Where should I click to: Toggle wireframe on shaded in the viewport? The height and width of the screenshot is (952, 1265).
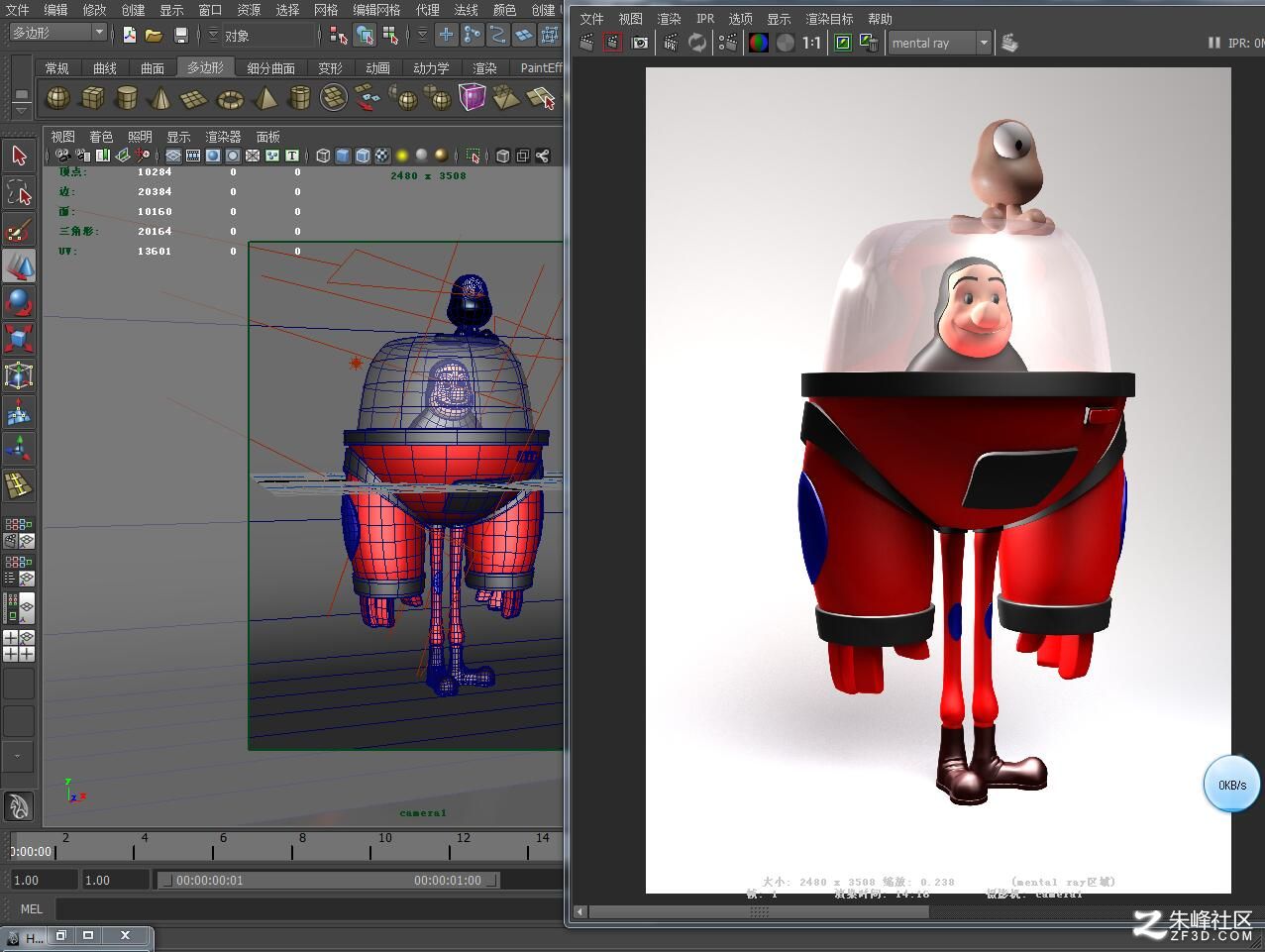pyautogui.click(x=363, y=156)
